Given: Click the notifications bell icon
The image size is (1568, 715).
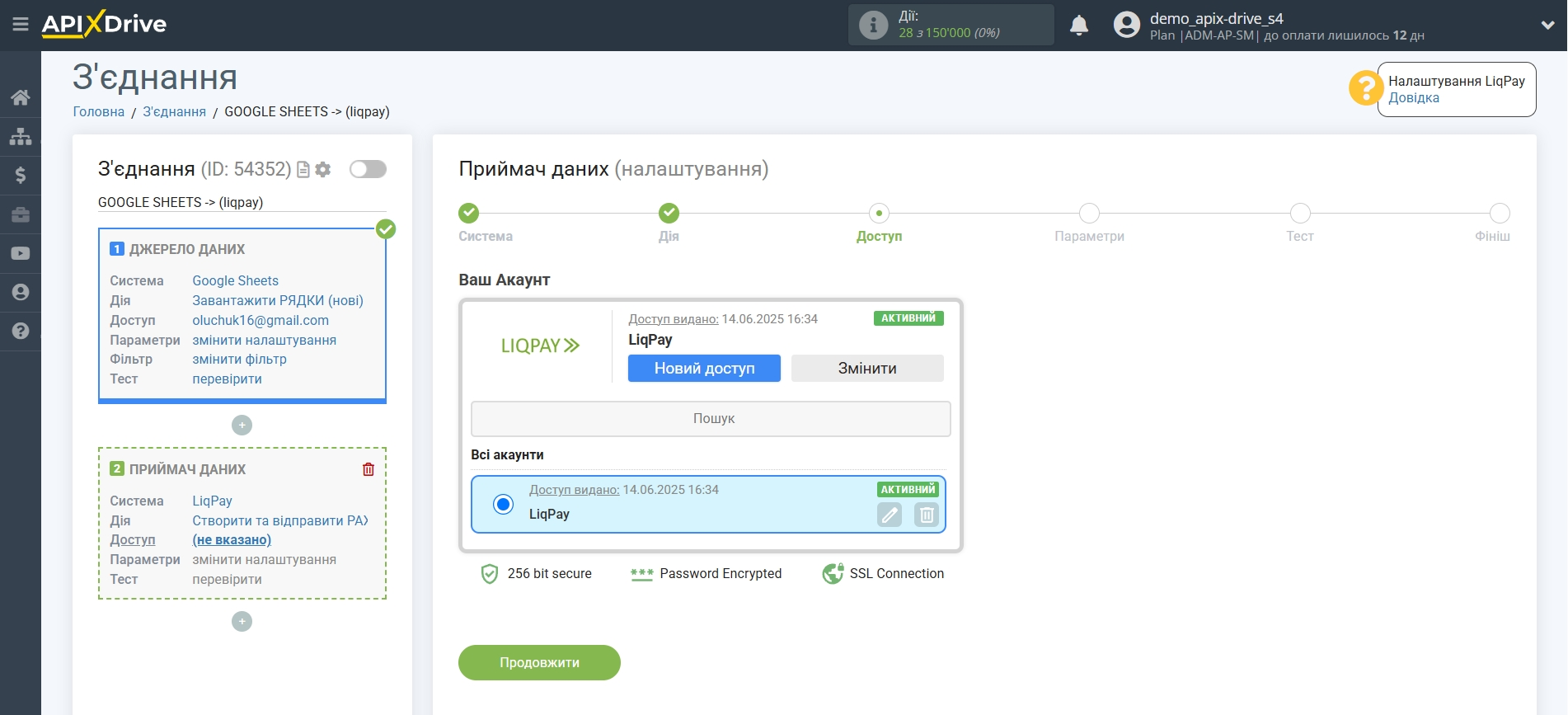Looking at the screenshot, I should pos(1079,26).
